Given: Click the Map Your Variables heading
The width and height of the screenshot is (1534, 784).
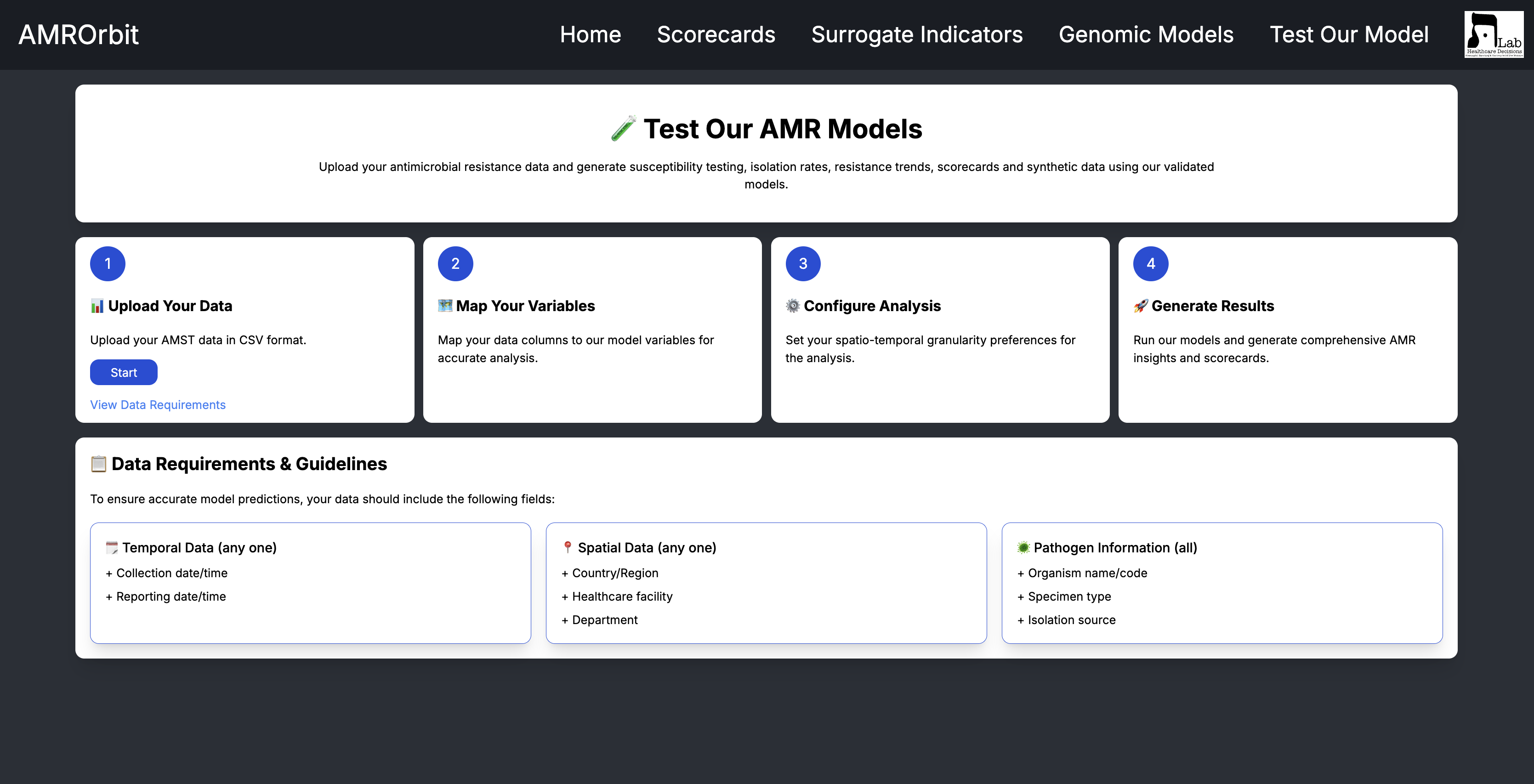Looking at the screenshot, I should (x=525, y=306).
